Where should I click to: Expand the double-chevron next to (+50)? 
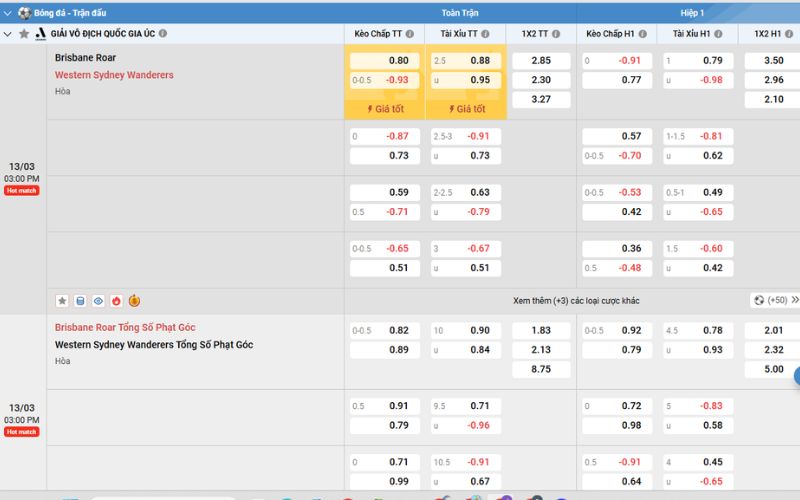pos(795,300)
